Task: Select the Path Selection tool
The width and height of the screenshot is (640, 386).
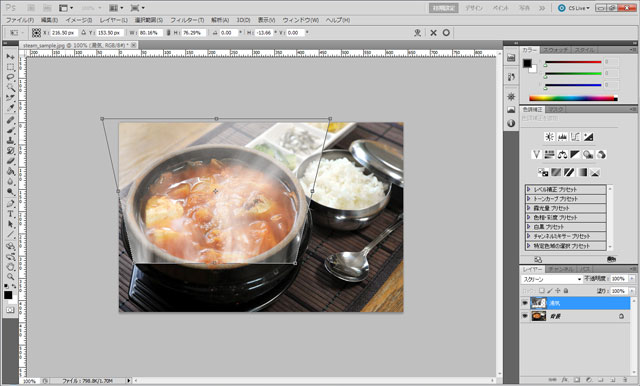Action: pyautogui.click(x=11, y=224)
